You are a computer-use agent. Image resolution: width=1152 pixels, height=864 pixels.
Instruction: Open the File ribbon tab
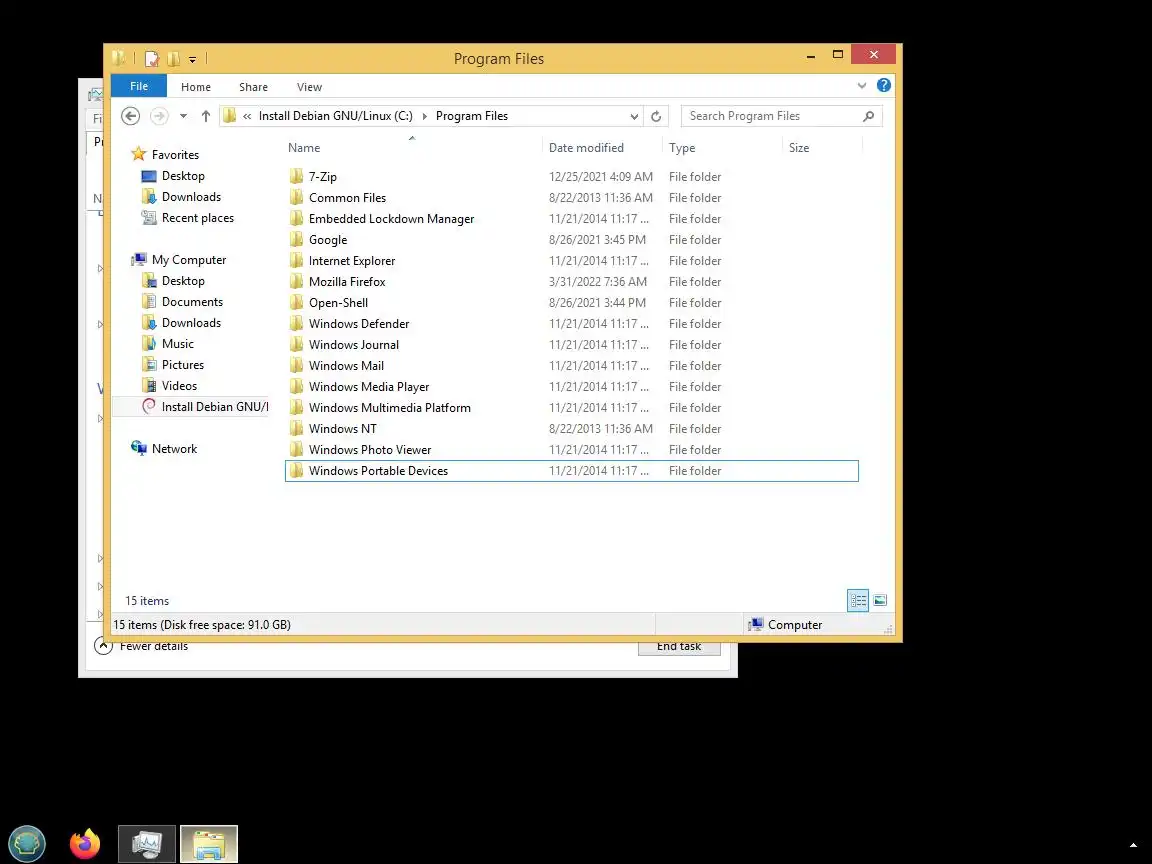coord(139,86)
